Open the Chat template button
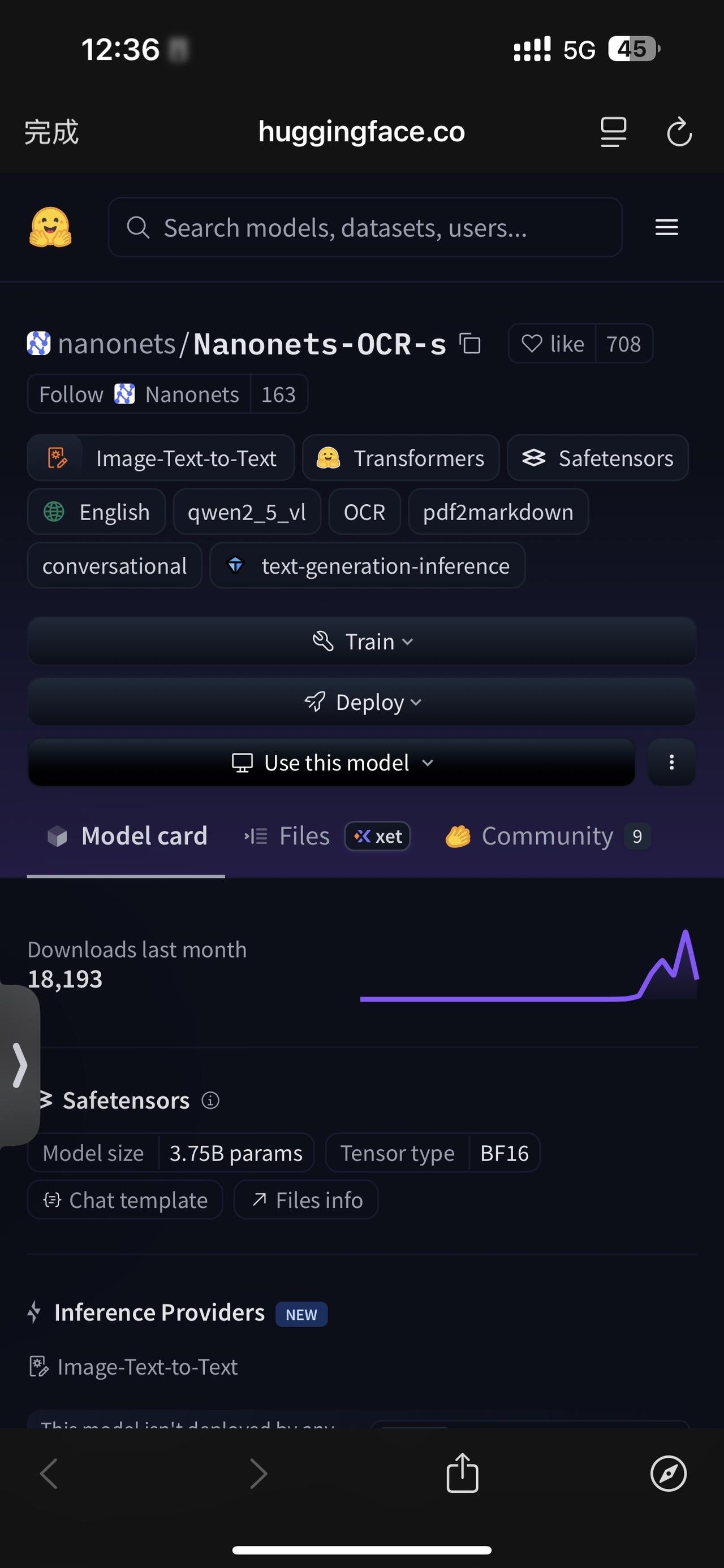 [126, 1201]
